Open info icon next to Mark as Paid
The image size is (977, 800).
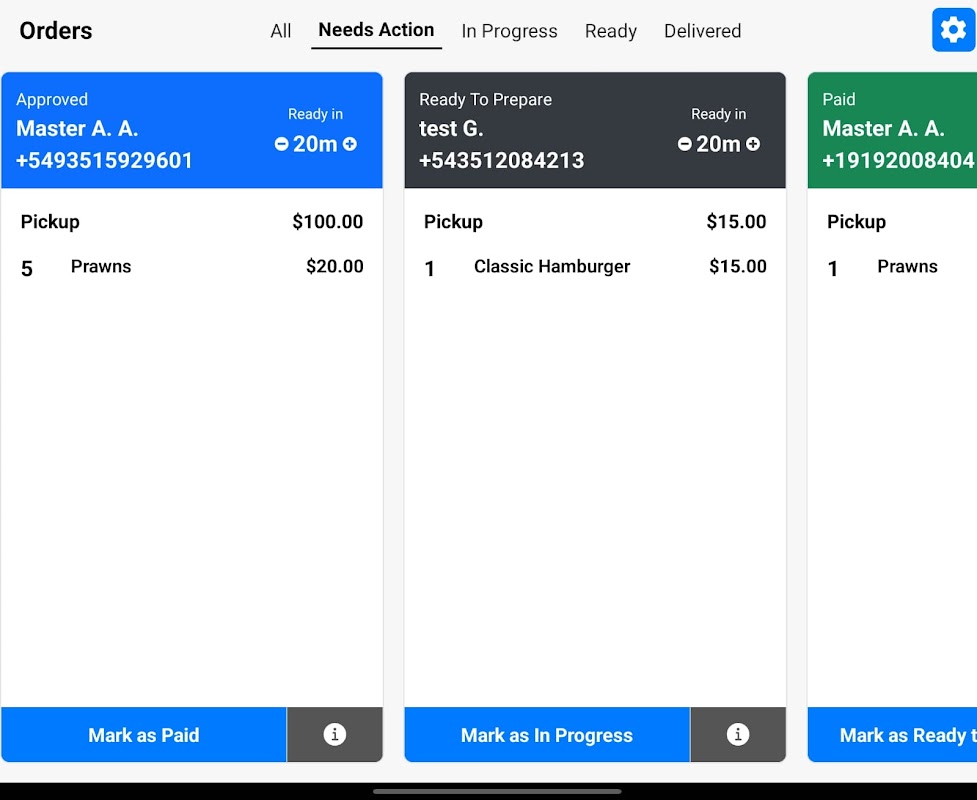pos(335,735)
